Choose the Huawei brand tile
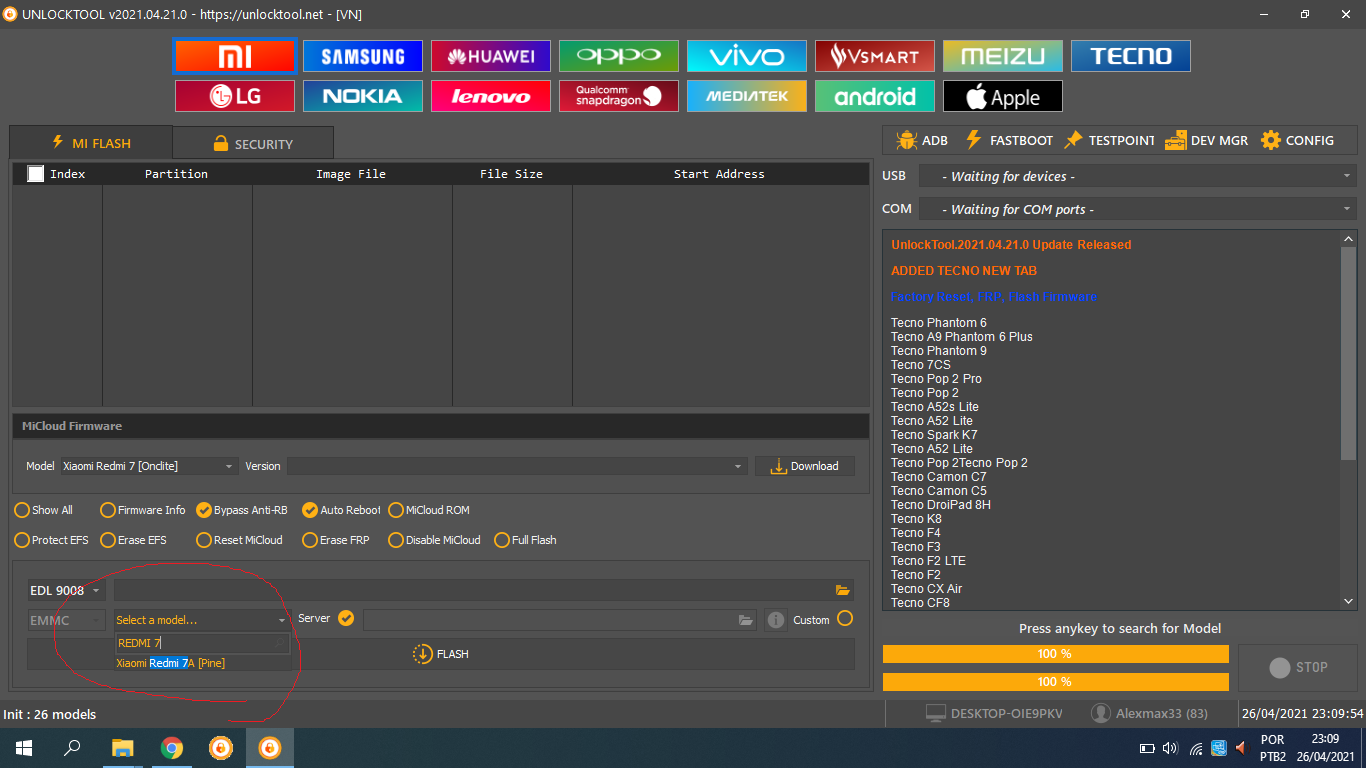The height and width of the screenshot is (768, 1366). pos(491,56)
